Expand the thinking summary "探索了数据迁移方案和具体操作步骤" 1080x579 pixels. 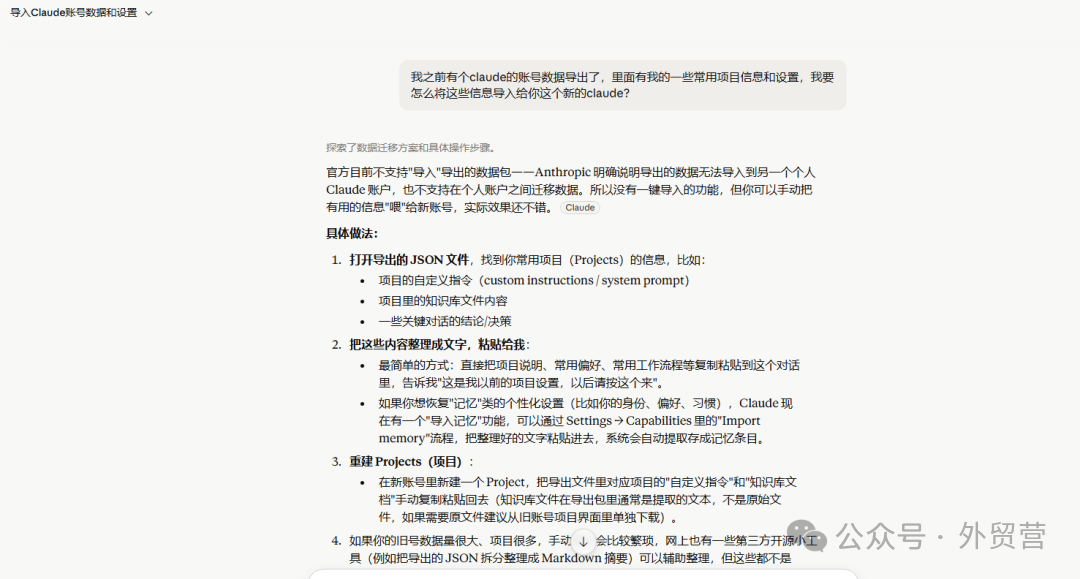(411, 147)
